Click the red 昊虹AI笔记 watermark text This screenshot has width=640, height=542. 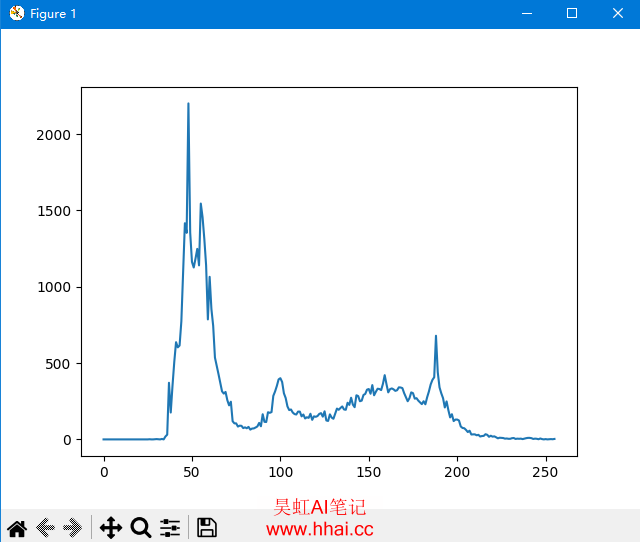coord(320,508)
